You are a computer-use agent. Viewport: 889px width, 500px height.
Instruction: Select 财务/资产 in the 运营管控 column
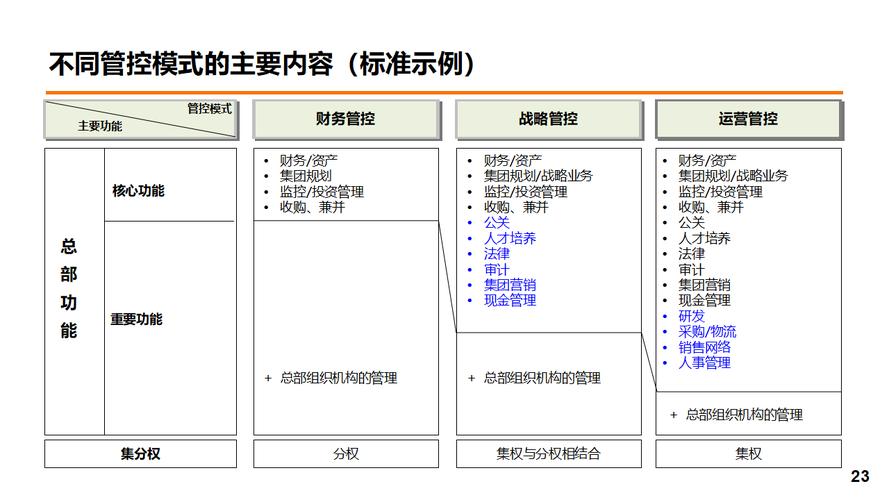click(x=707, y=160)
